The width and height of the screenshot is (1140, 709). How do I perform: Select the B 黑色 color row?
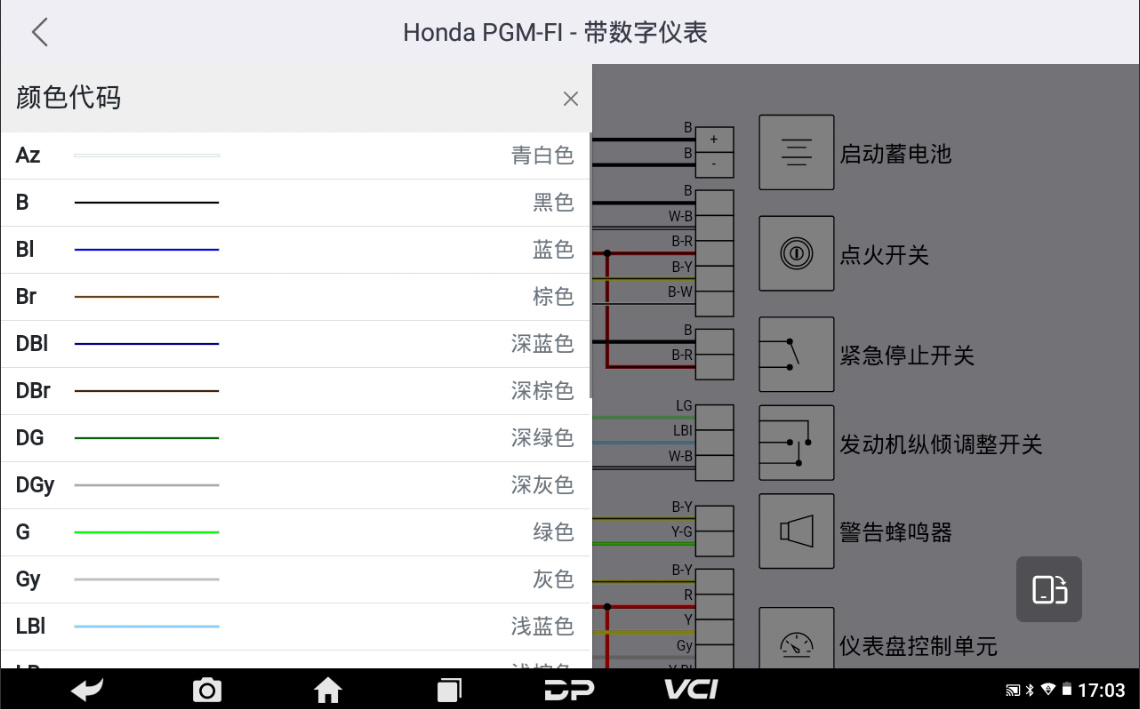pos(295,203)
